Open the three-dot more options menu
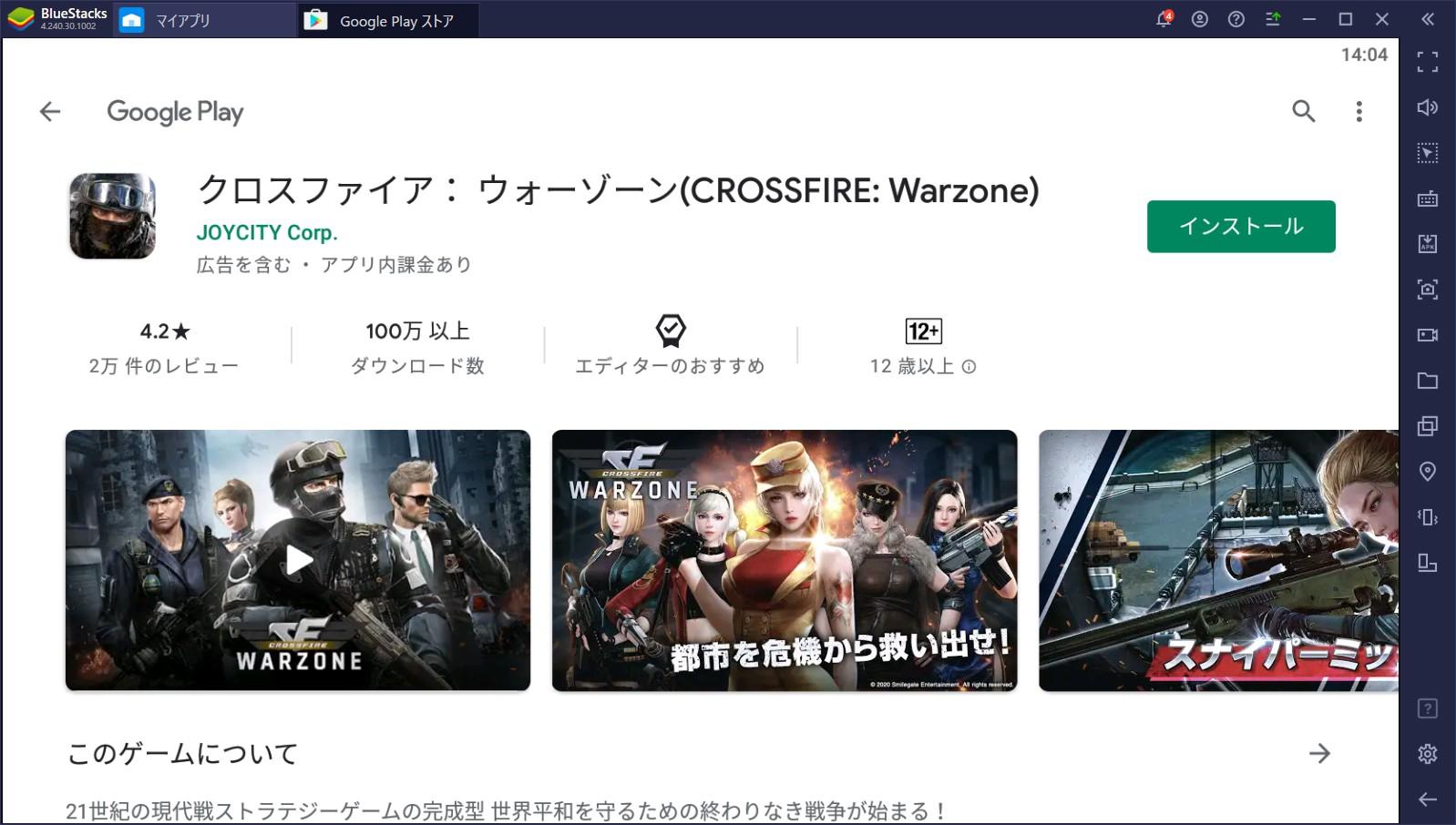This screenshot has width=1456, height=825. [1359, 111]
